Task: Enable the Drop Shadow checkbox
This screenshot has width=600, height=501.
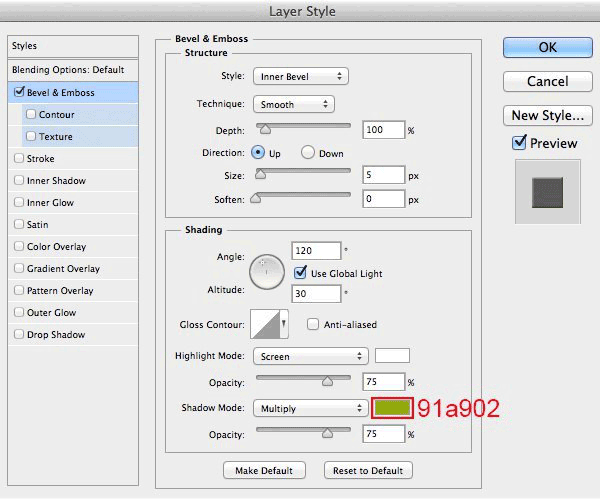Action: point(19,334)
